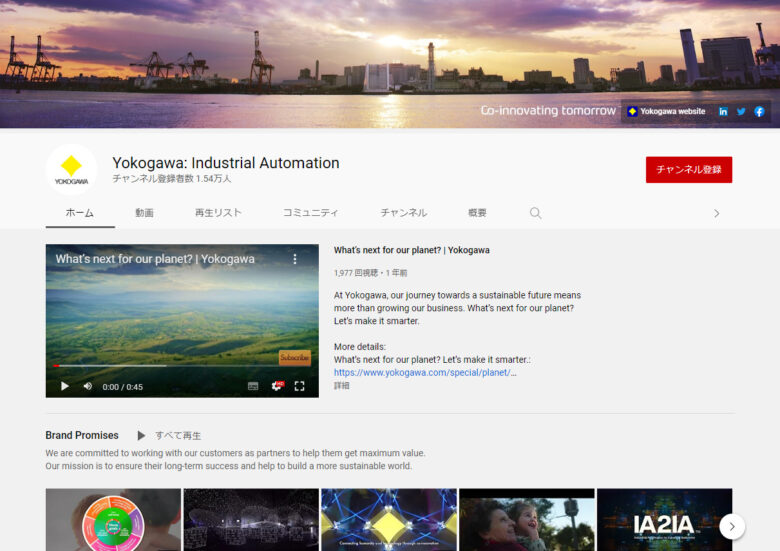Play the featured video
Image resolution: width=780 pixels, height=551 pixels.
(x=65, y=386)
